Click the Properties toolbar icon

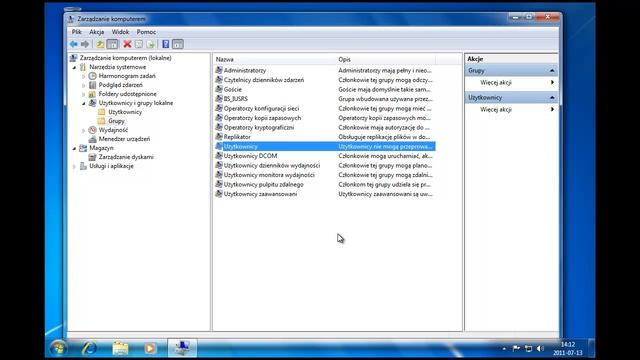click(x=139, y=44)
